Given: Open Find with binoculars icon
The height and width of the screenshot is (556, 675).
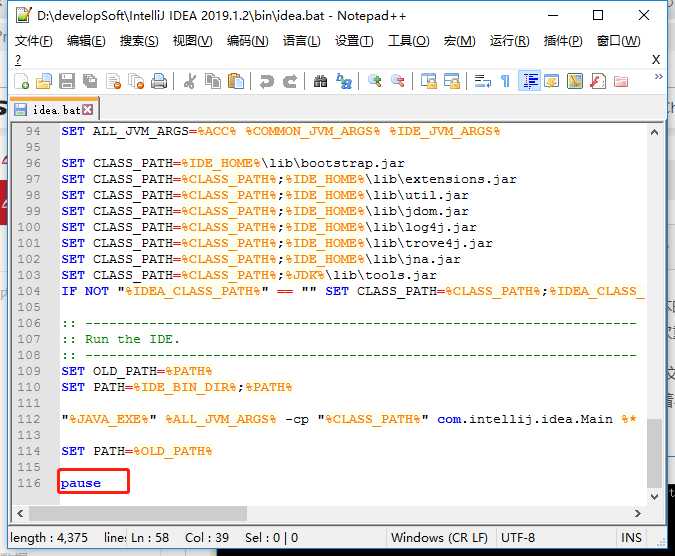Looking at the screenshot, I should coord(320,81).
